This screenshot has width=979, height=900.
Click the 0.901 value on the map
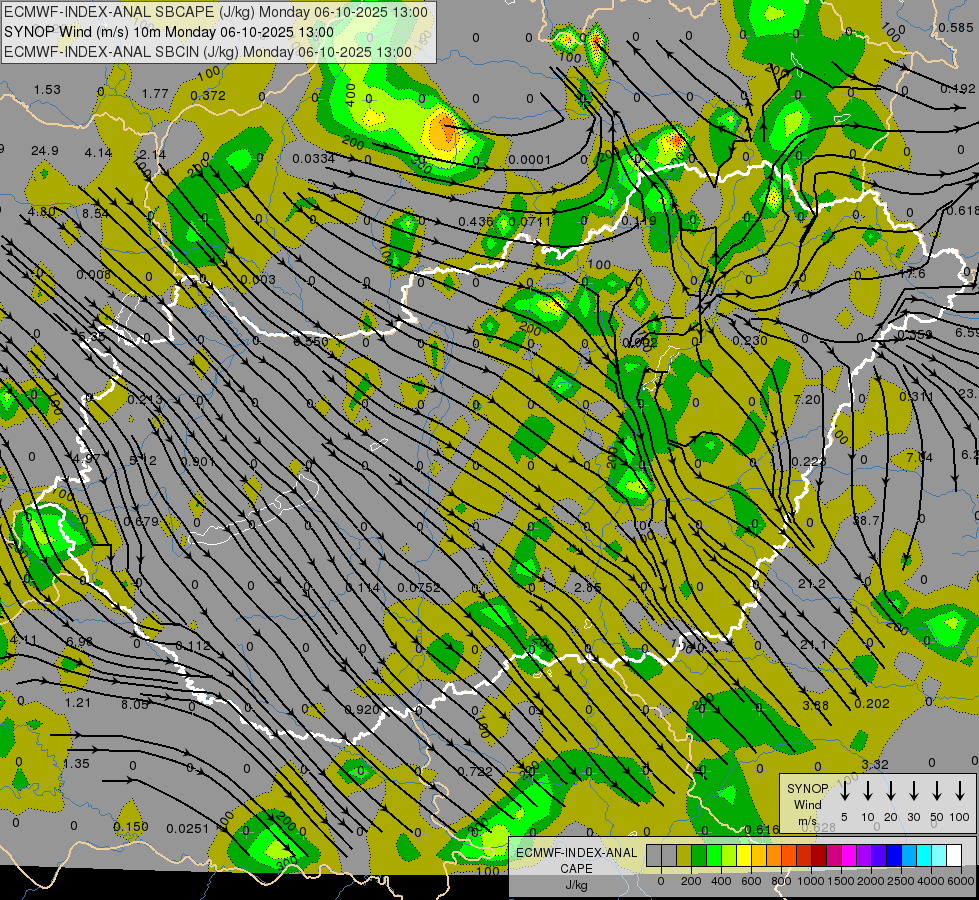coord(198,462)
